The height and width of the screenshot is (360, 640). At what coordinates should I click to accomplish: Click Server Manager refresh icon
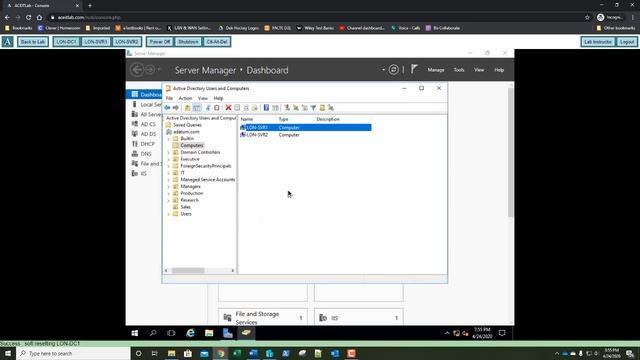[393, 70]
